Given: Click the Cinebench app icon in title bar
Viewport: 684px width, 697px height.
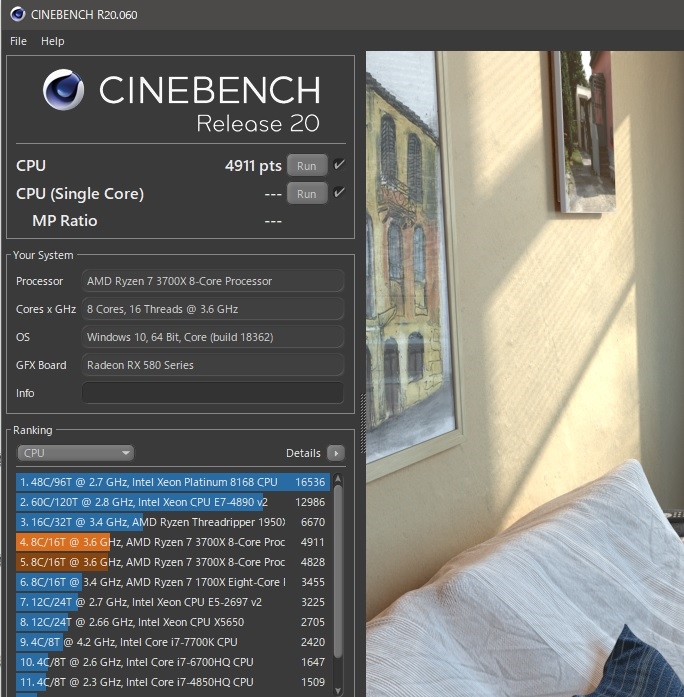Looking at the screenshot, I should coord(17,14).
